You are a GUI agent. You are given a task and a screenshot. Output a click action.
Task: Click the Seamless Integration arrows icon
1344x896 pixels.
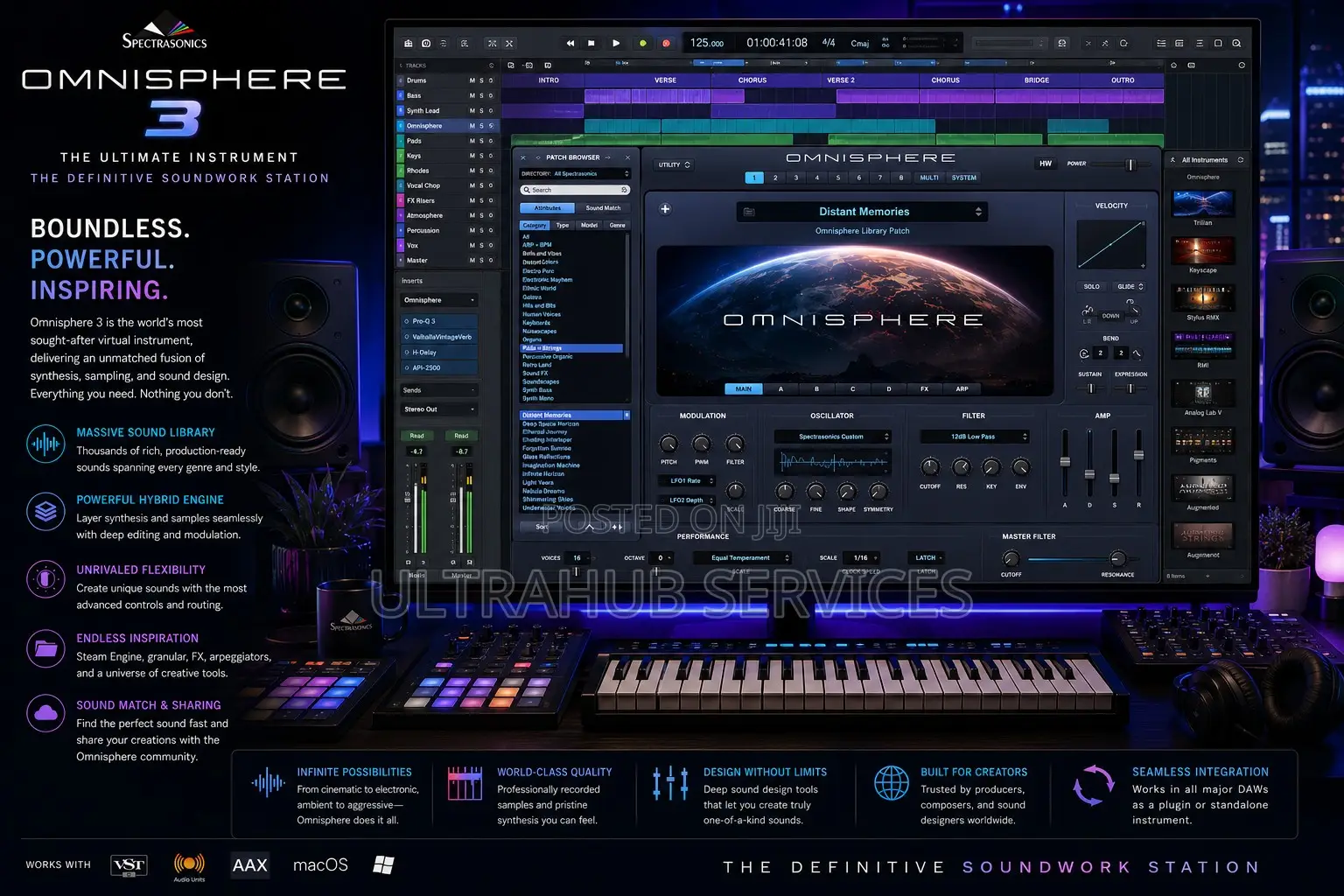point(1094,785)
